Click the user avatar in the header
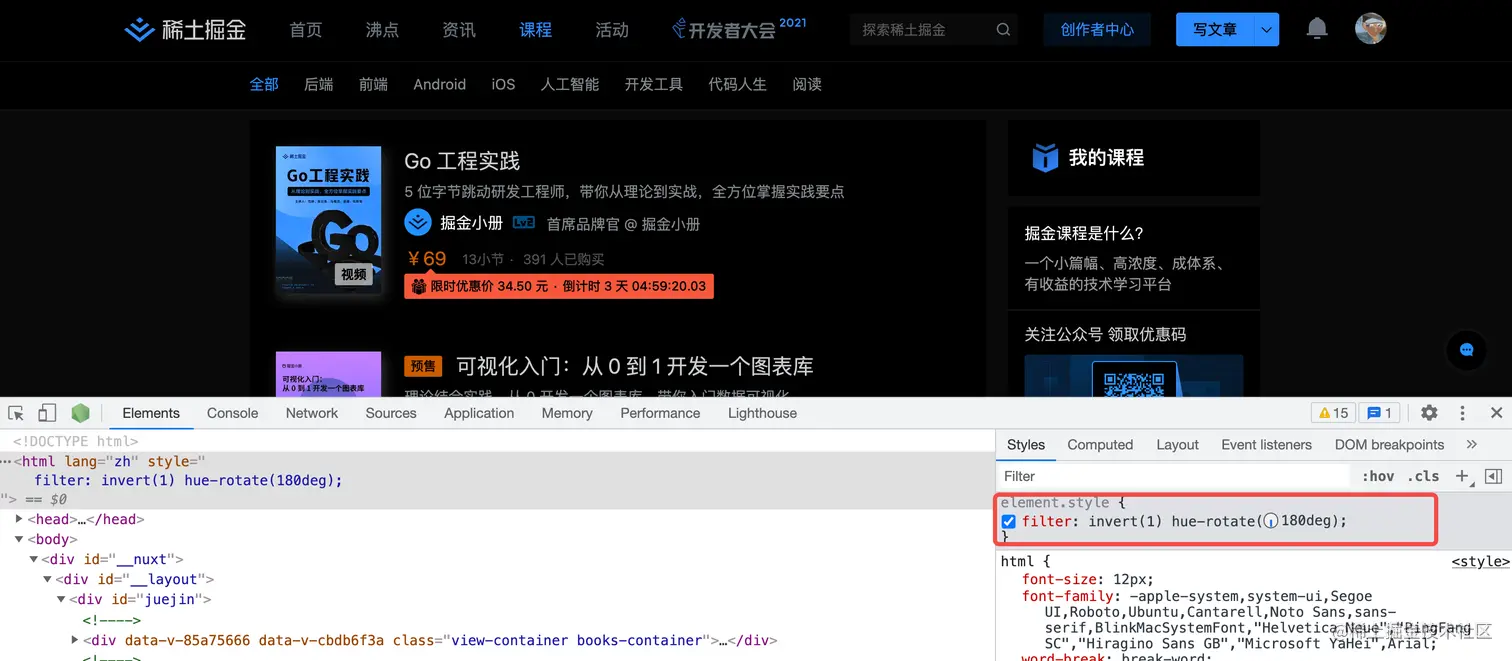 (x=1370, y=28)
